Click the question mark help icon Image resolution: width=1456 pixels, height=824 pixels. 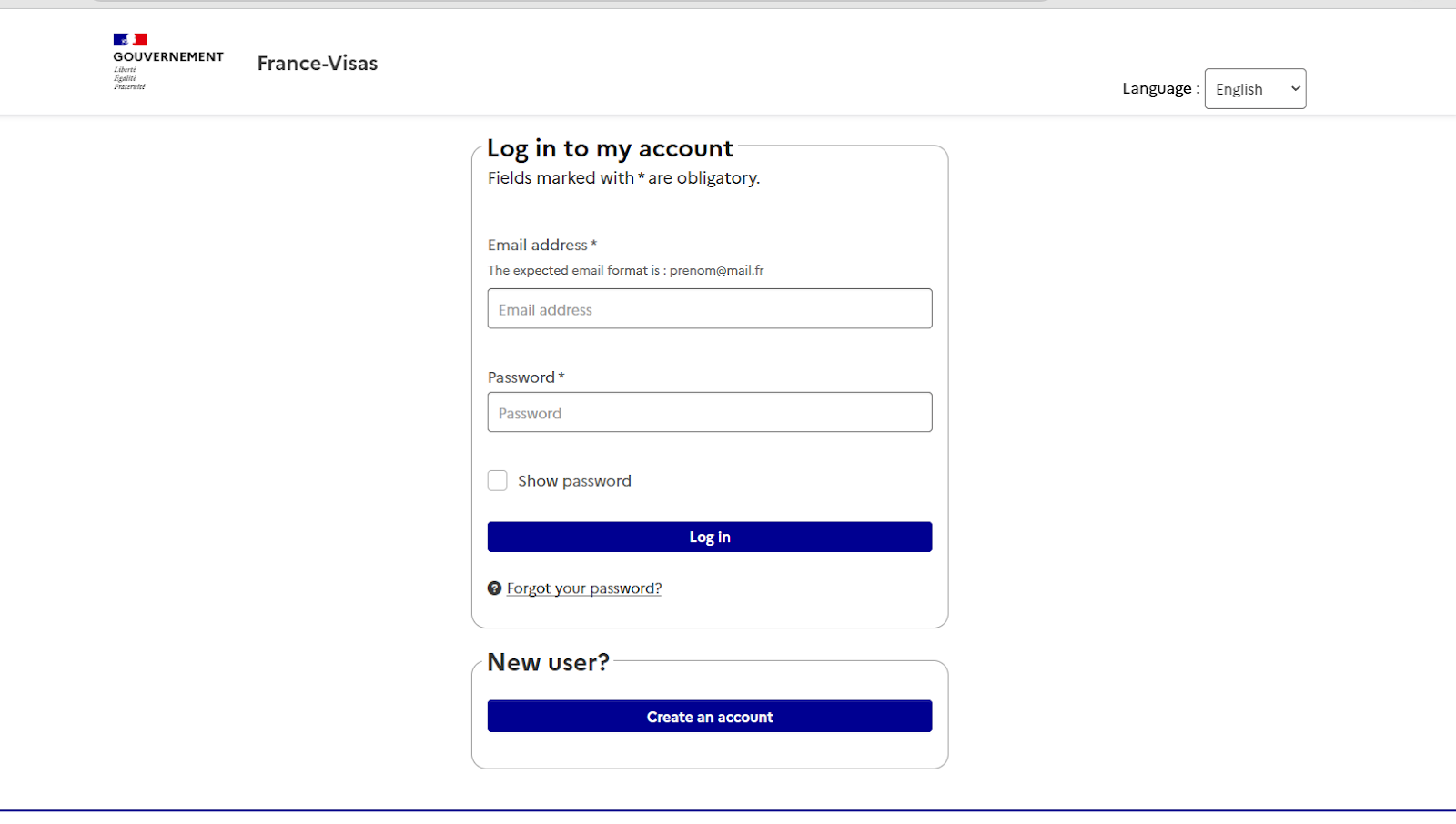(495, 588)
